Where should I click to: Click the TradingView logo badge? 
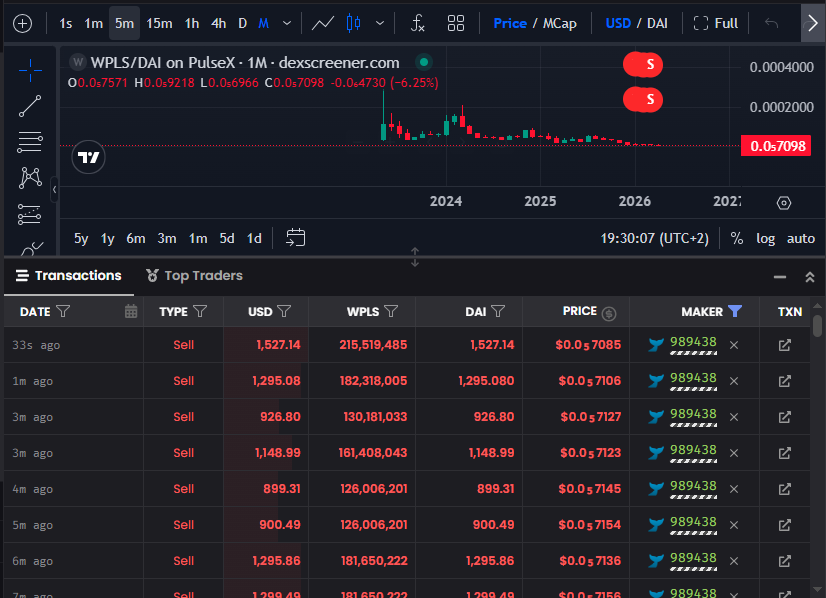point(88,157)
